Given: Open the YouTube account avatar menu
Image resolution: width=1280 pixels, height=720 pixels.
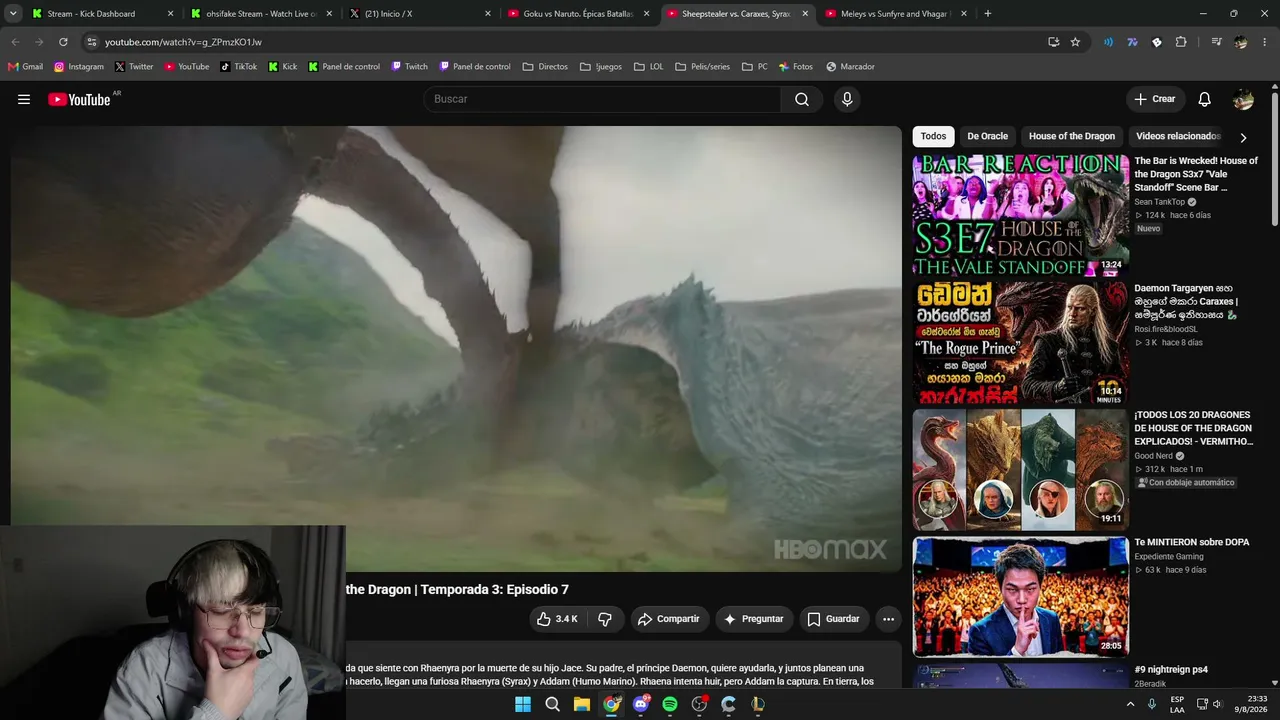Looking at the screenshot, I should click(1243, 99).
